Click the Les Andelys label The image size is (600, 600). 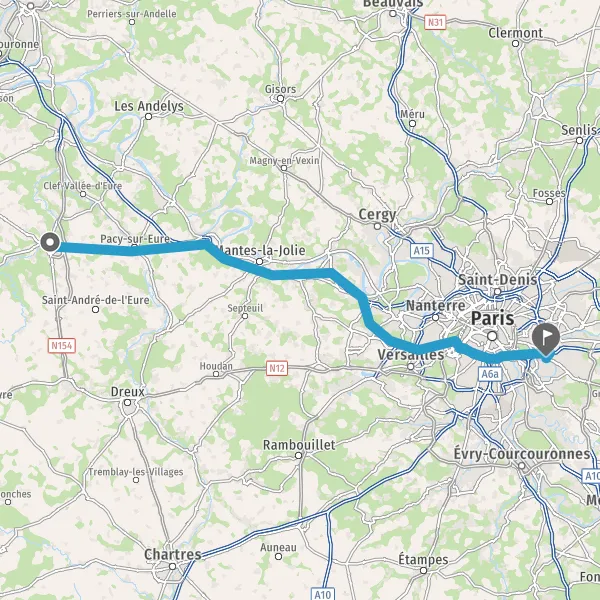(149, 106)
